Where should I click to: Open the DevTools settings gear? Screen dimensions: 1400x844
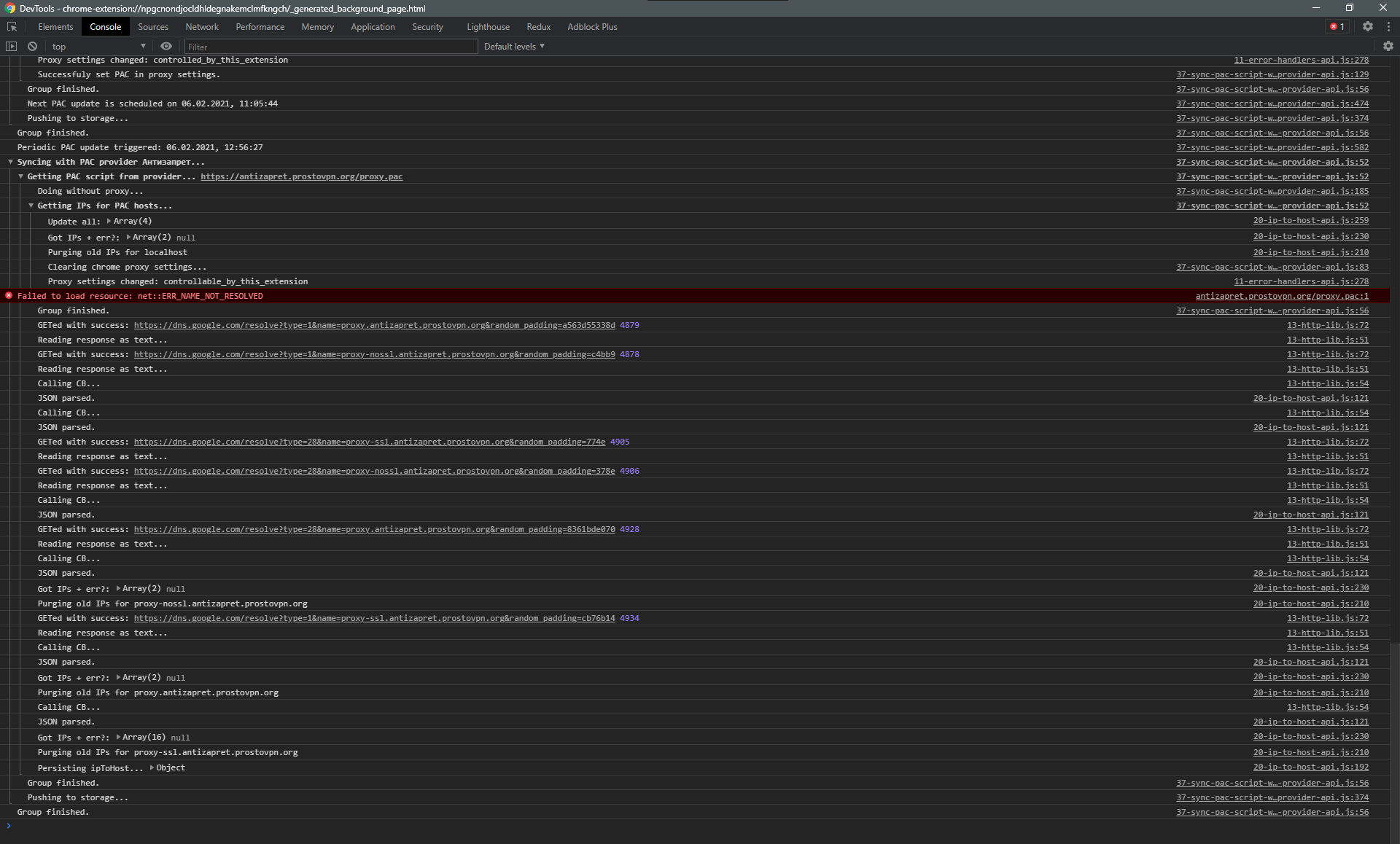point(1368,26)
